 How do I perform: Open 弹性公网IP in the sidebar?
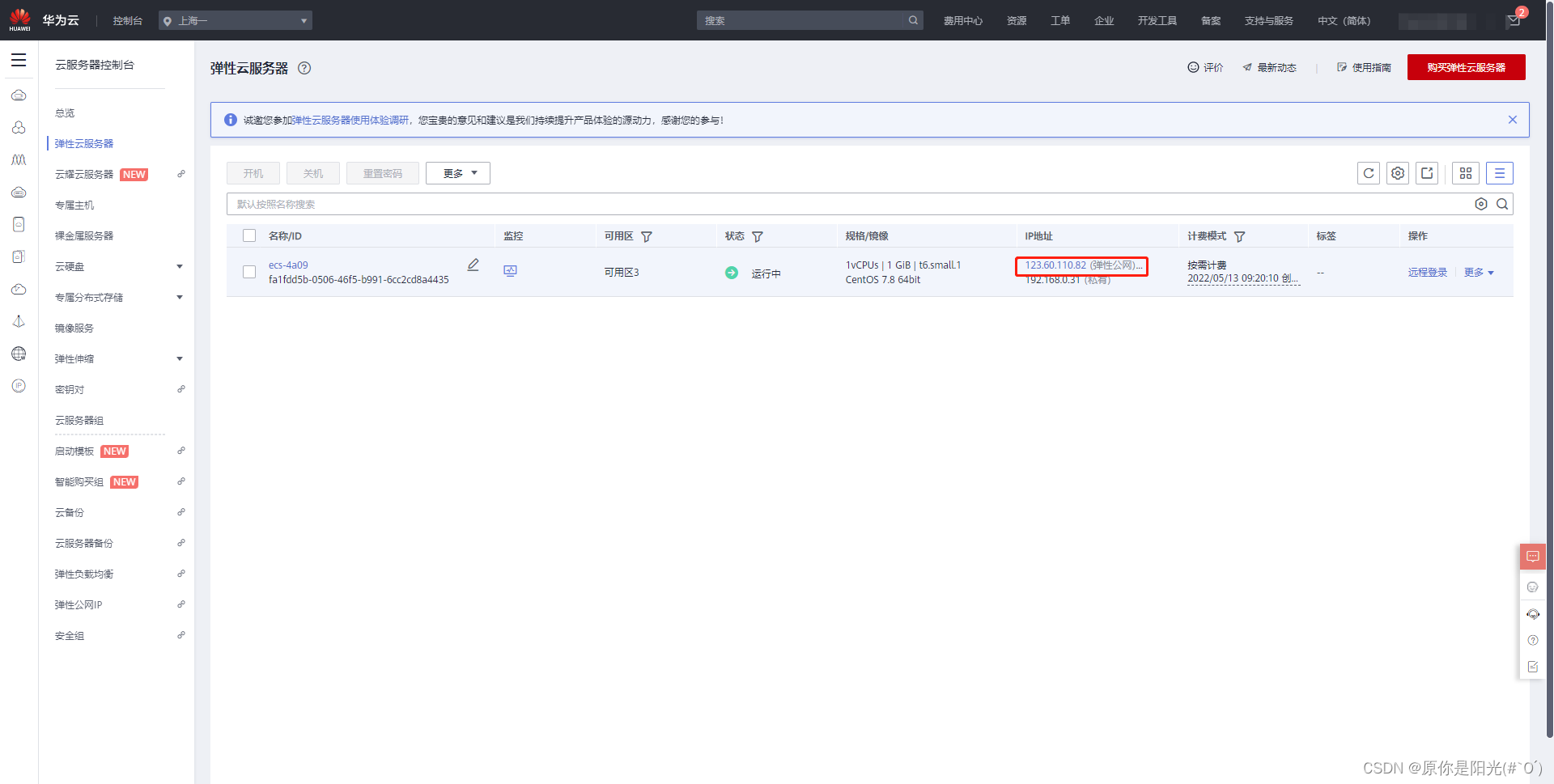[79, 605]
